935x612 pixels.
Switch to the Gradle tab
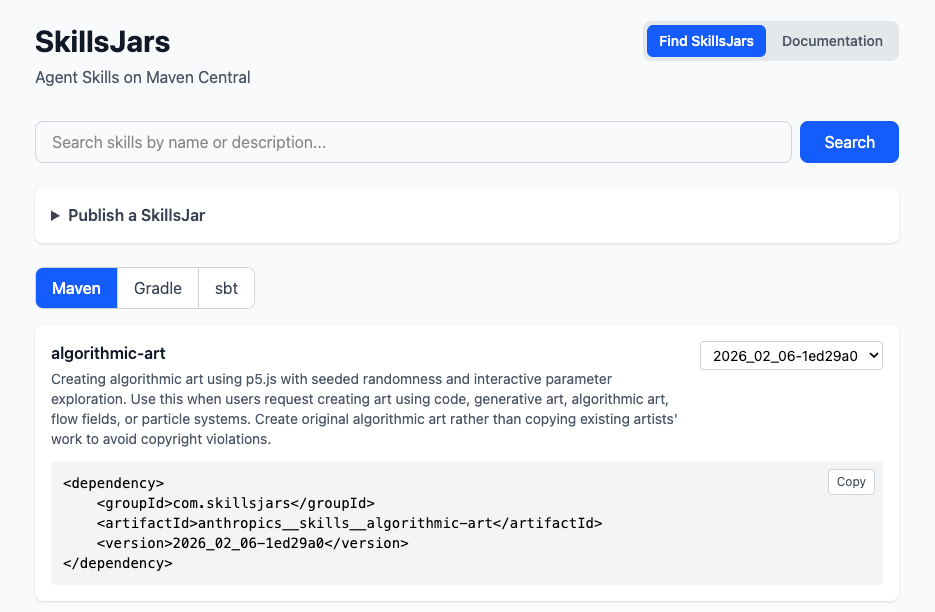(158, 288)
